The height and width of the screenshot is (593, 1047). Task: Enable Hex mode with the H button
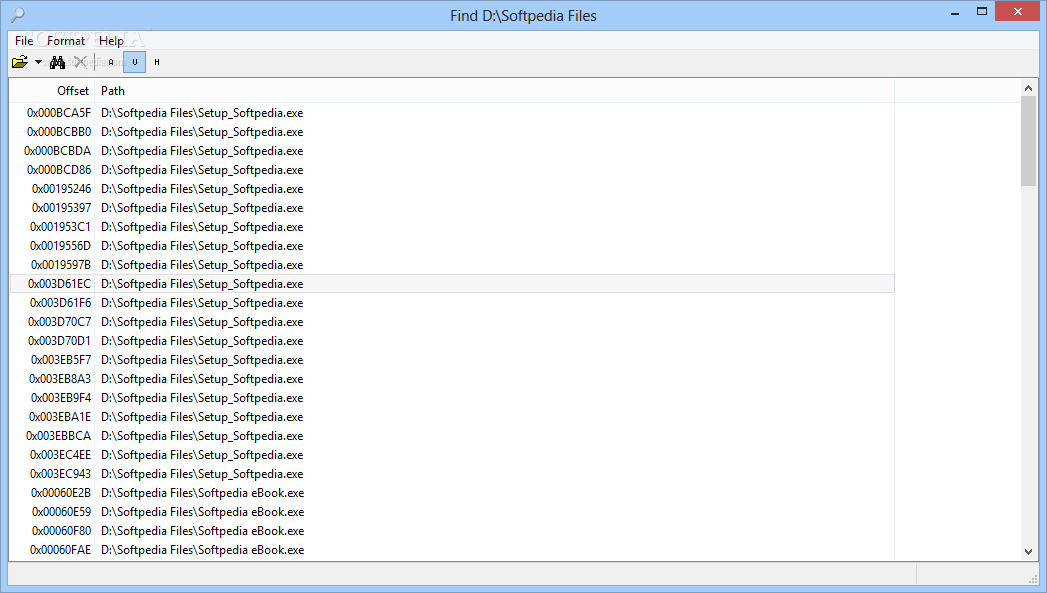pyautogui.click(x=157, y=62)
